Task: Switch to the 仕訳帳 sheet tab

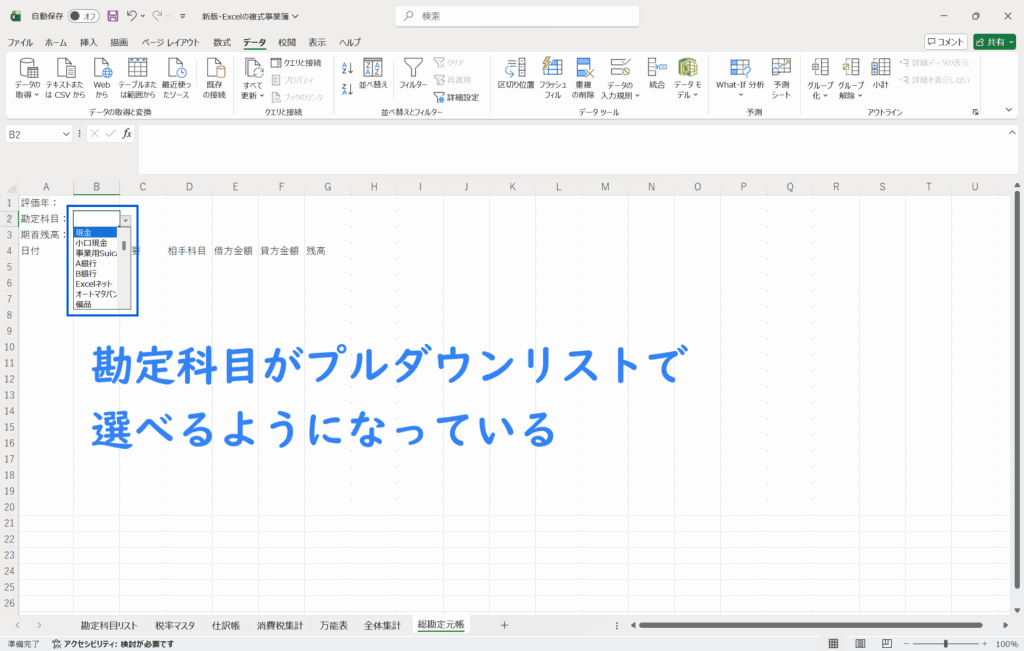Action: point(225,625)
